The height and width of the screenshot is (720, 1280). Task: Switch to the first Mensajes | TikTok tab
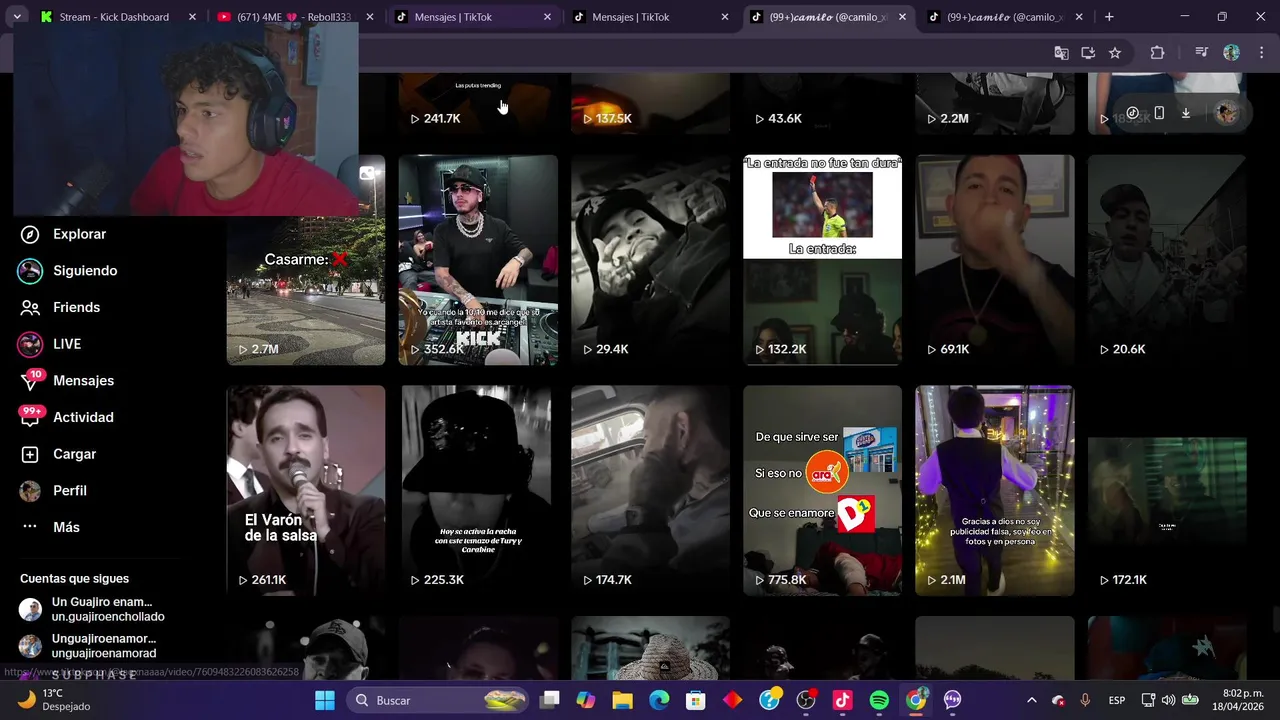coord(472,17)
